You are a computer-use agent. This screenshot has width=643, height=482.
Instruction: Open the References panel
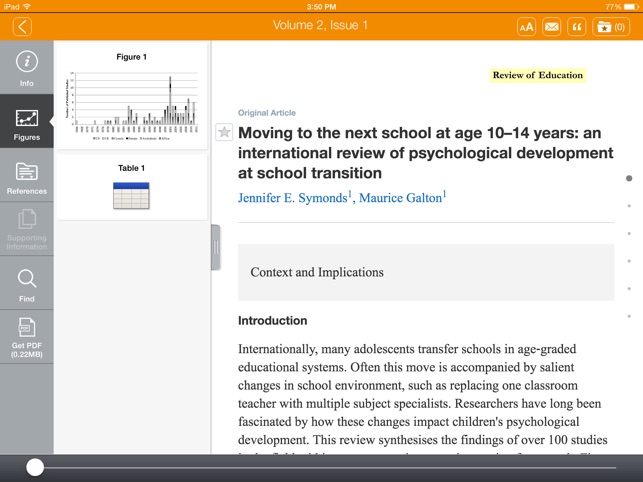26,176
